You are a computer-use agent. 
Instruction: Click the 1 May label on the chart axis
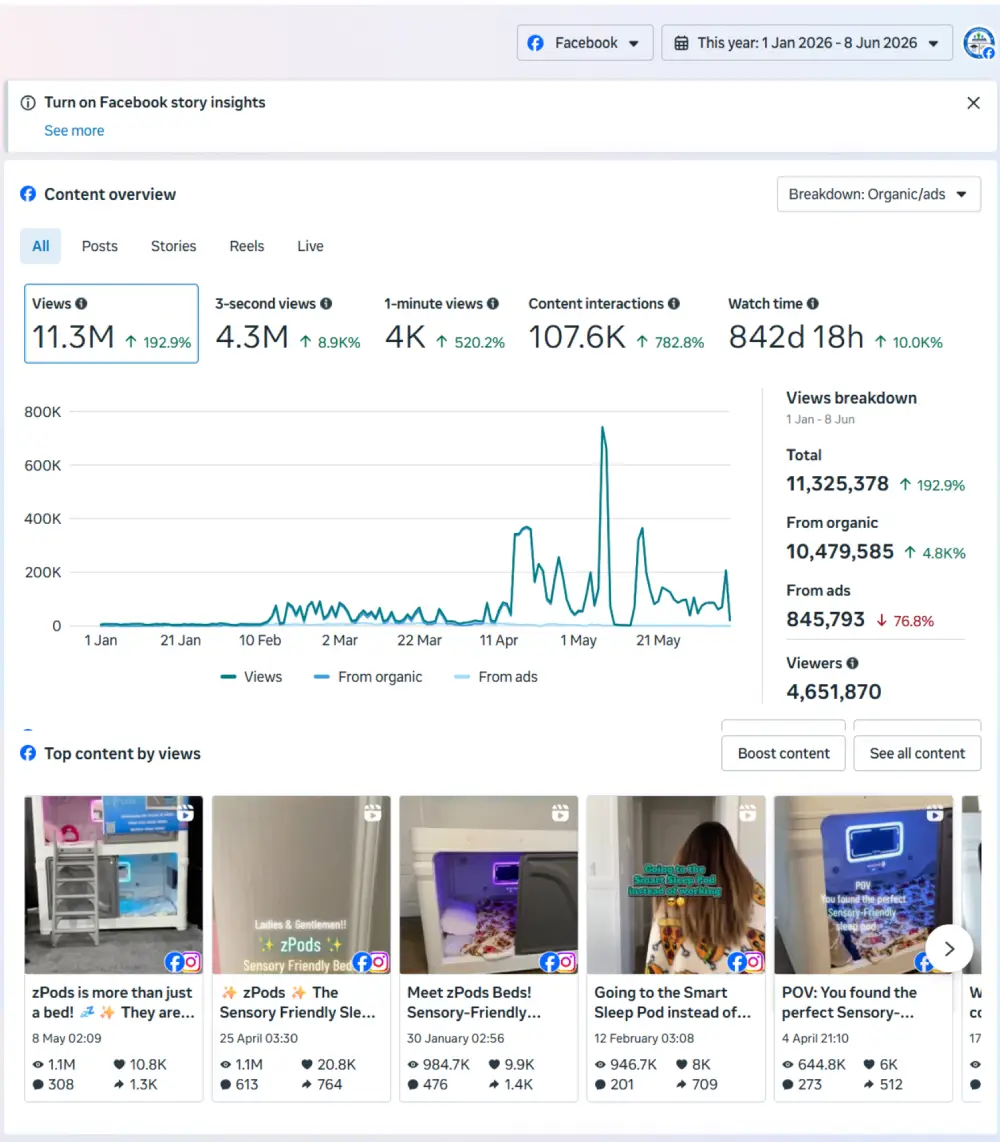pyautogui.click(x=578, y=640)
